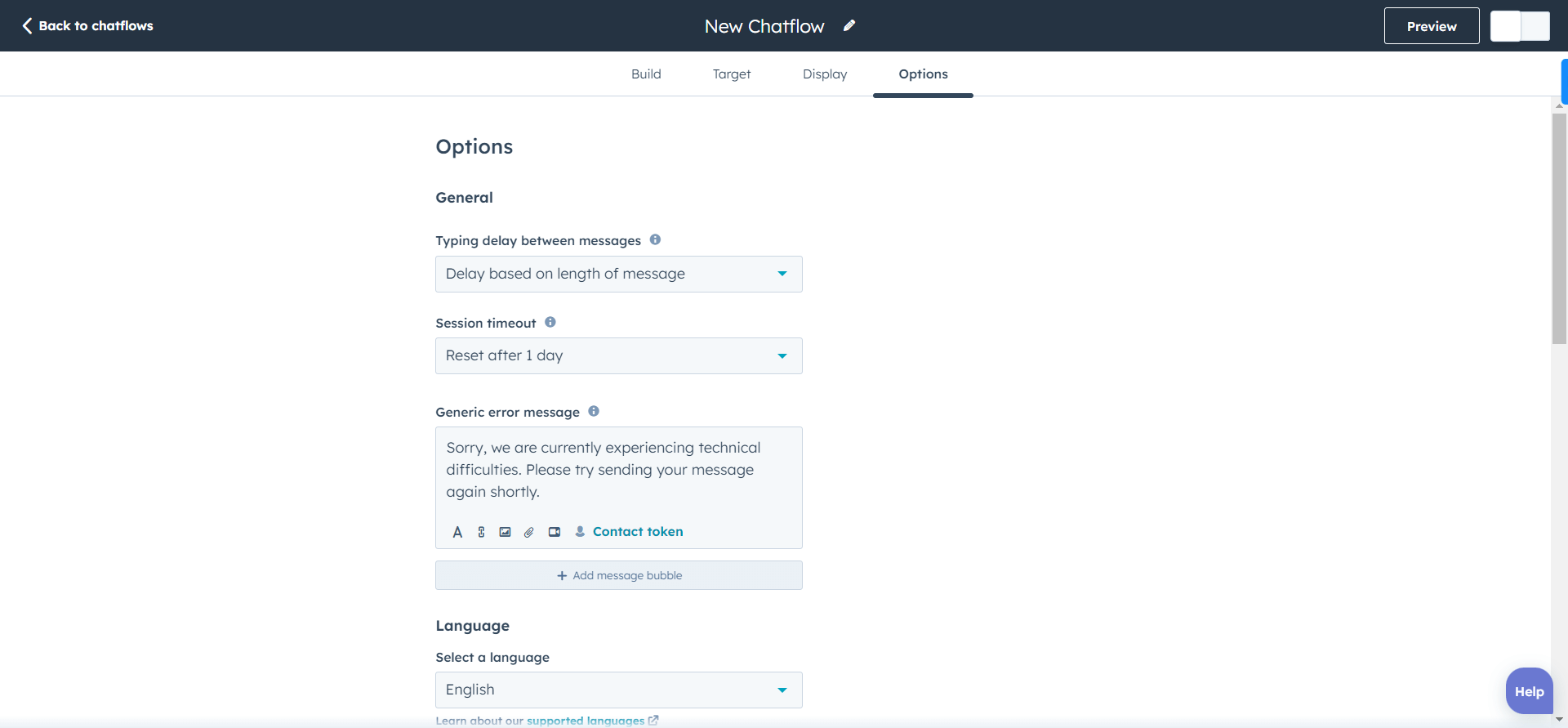1568x728 pixels.
Task: Insert a personalization token via the person icon
Action: (x=580, y=532)
